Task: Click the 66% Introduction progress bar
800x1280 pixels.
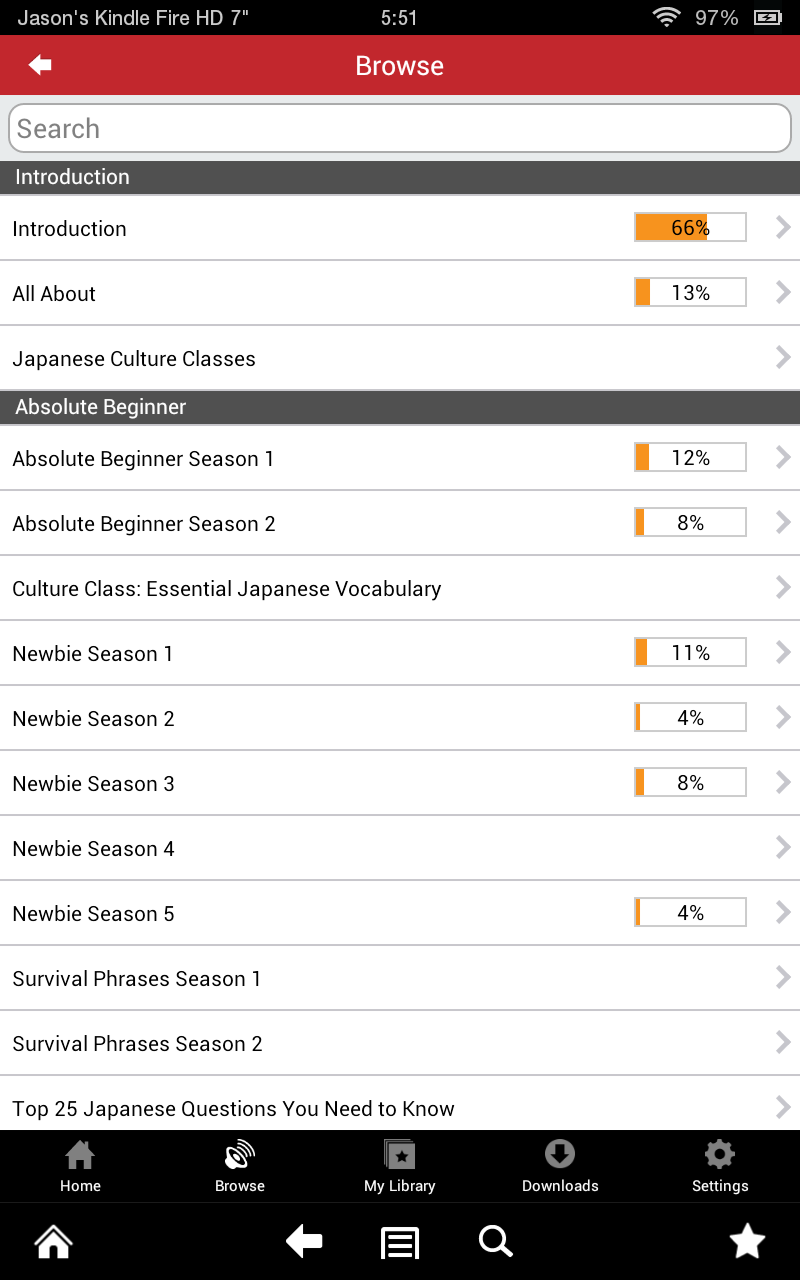Action: [x=690, y=228]
